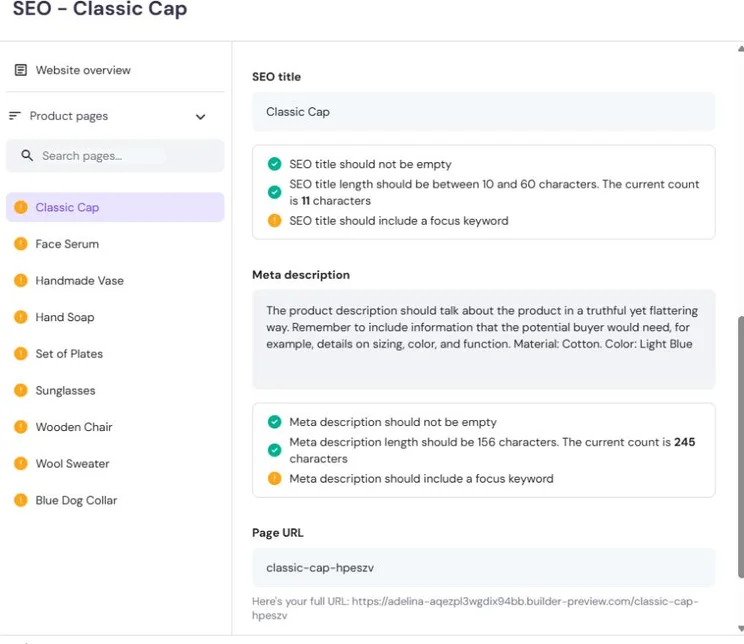Open the Face Serum page
Screen dimensions: 744x644
click(x=67, y=244)
